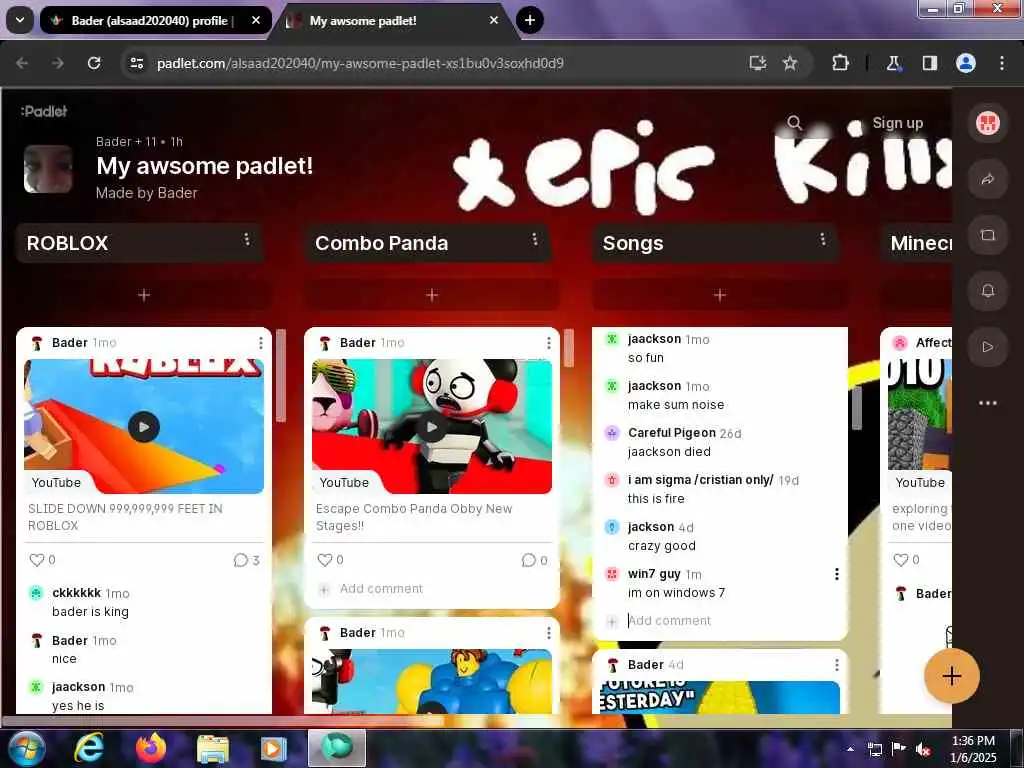Open options for second Songs Bader post
Image resolution: width=1024 pixels, height=768 pixels.
coord(837,665)
